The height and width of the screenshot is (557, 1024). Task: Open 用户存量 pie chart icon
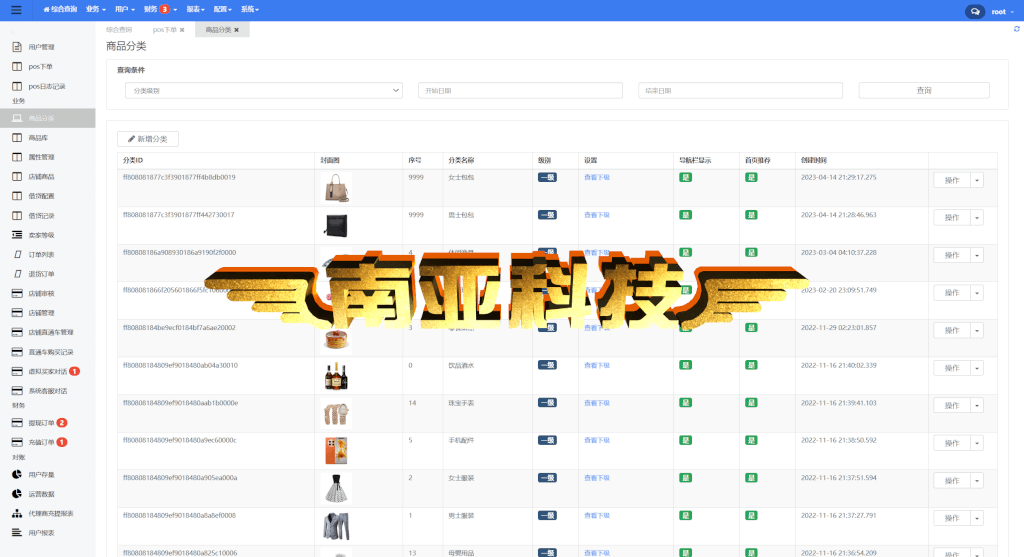17,474
